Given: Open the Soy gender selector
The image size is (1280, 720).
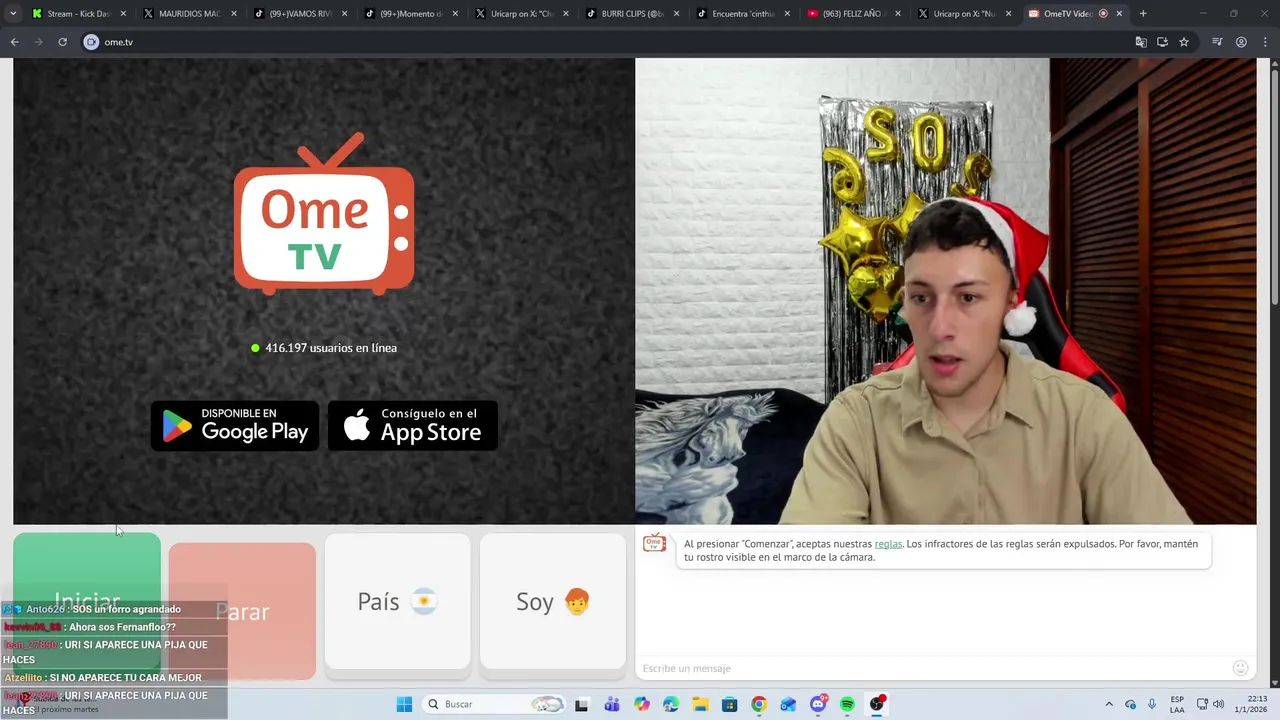Looking at the screenshot, I should pos(553,601).
